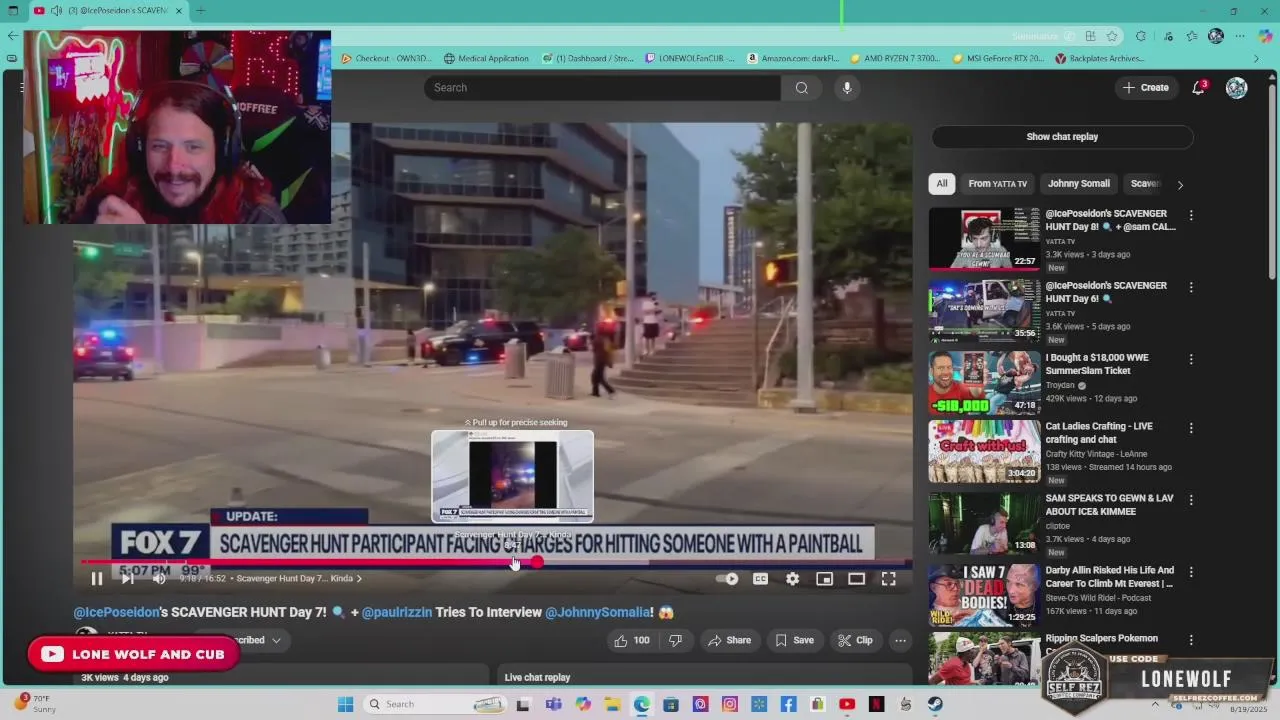Close the IcePoseidon's SCAVENGER tab
Viewport: 1280px width, 720px height.
[x=179, y=11]
